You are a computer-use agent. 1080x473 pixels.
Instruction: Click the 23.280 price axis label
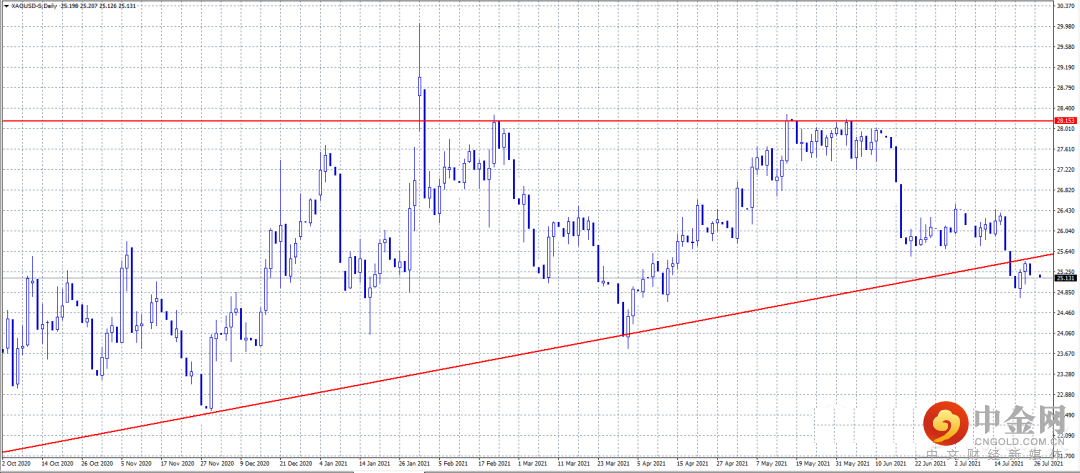pos(1066,374)
